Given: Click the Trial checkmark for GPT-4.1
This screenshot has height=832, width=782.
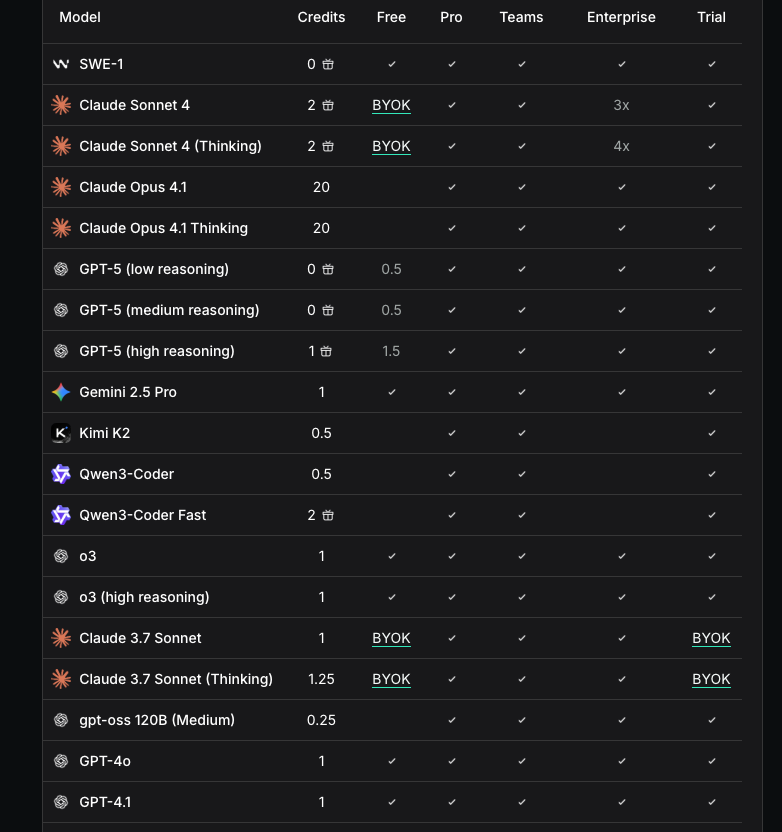Looking at the screenshot, I should 712,802.
